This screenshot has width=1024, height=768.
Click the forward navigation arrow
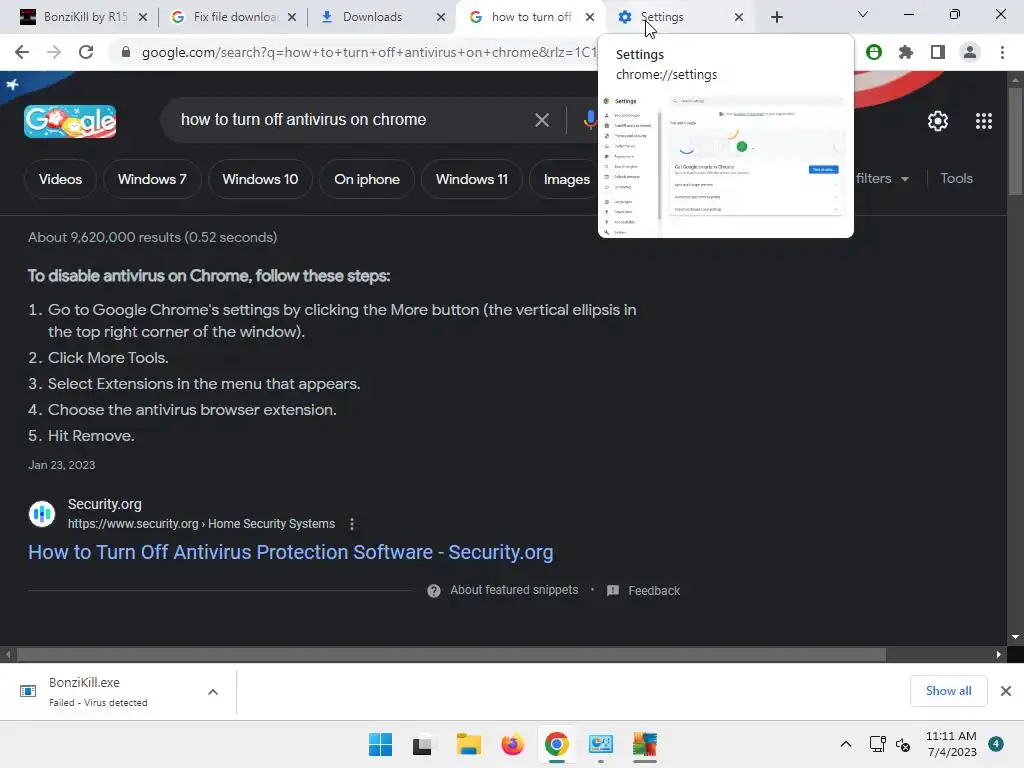coord(54,52)
